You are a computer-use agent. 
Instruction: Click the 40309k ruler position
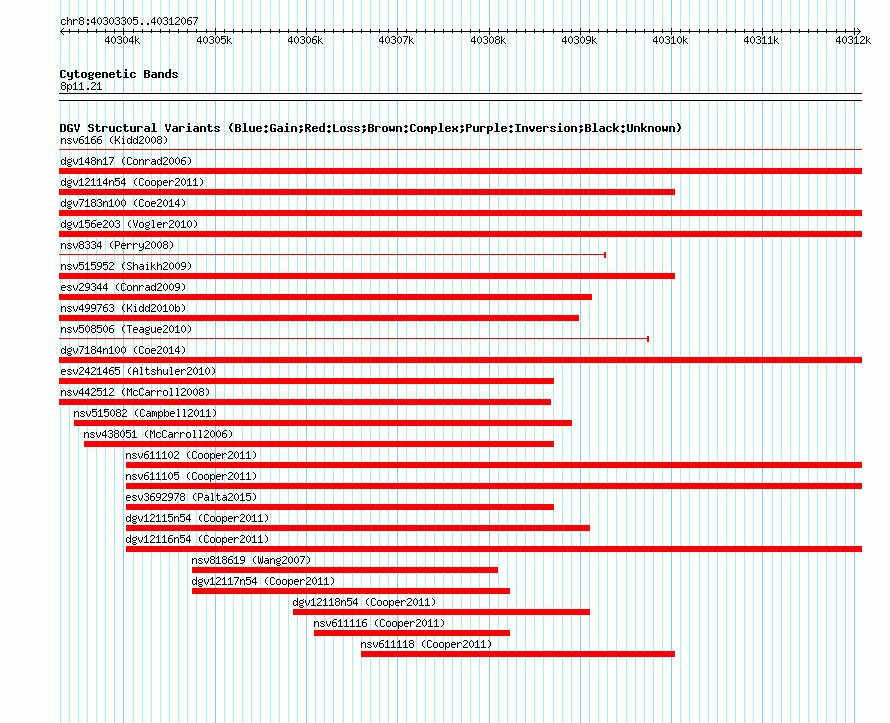point(580,40)
